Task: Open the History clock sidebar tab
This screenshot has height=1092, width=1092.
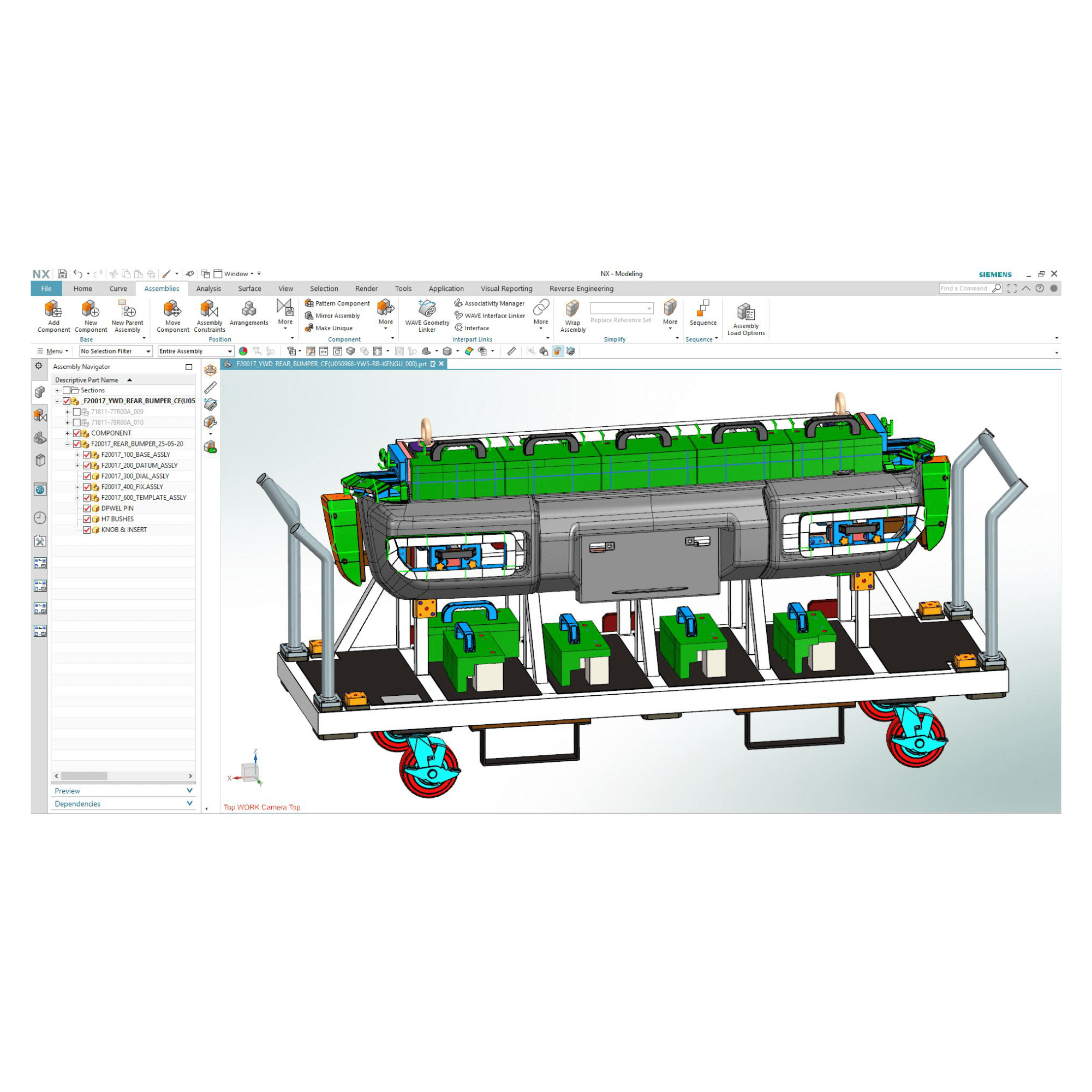Action: pyautogui.click(x=40, y=518)
